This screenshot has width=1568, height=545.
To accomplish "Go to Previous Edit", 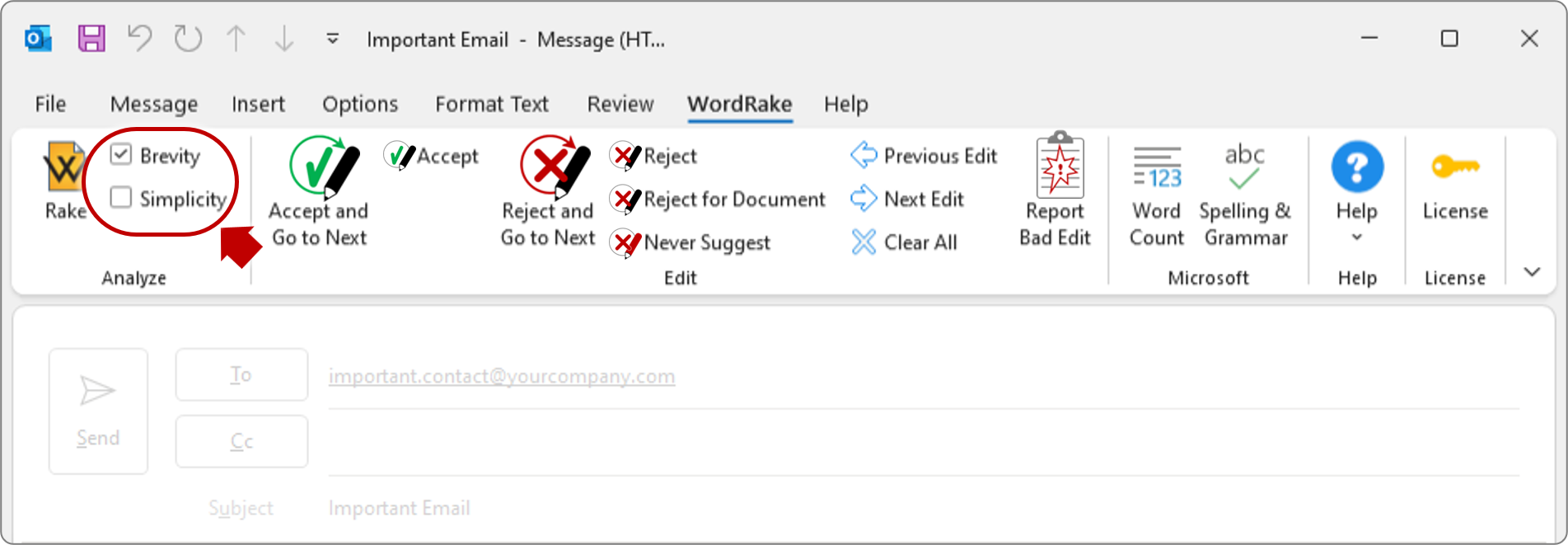I will (924, 155).
